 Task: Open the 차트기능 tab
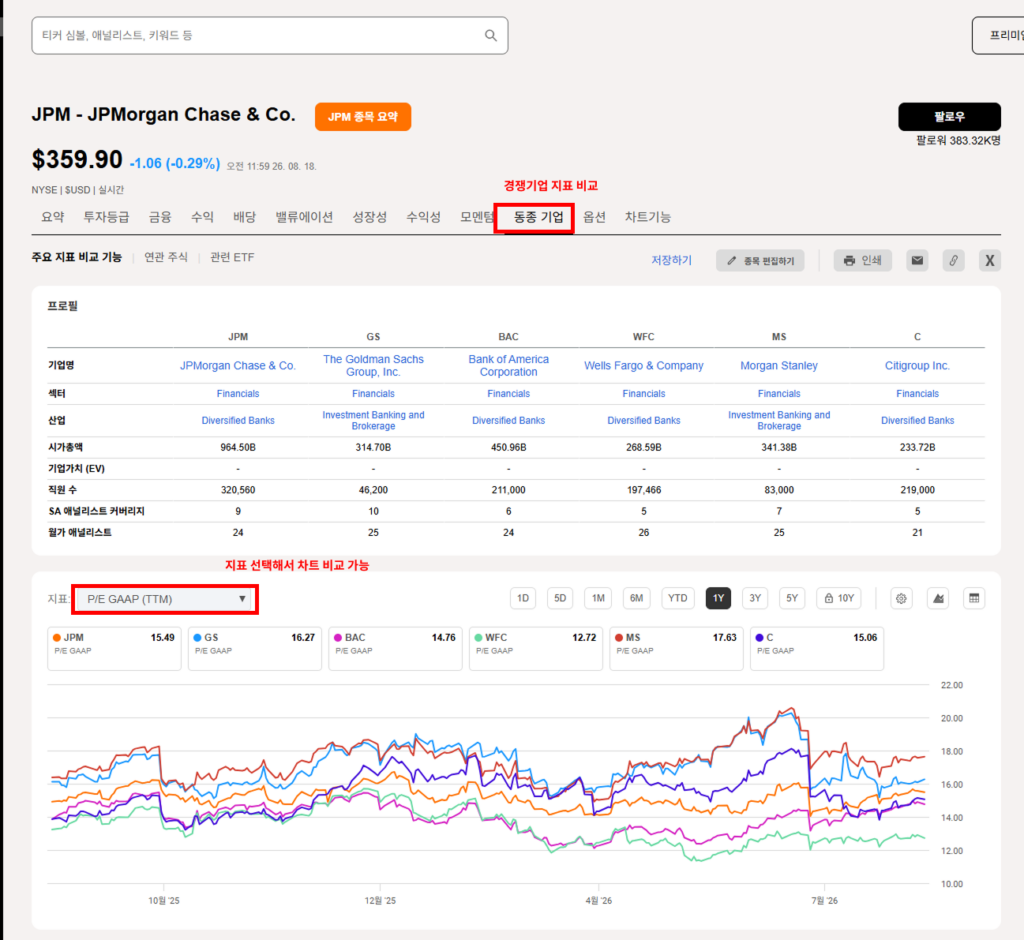point(647,217)
